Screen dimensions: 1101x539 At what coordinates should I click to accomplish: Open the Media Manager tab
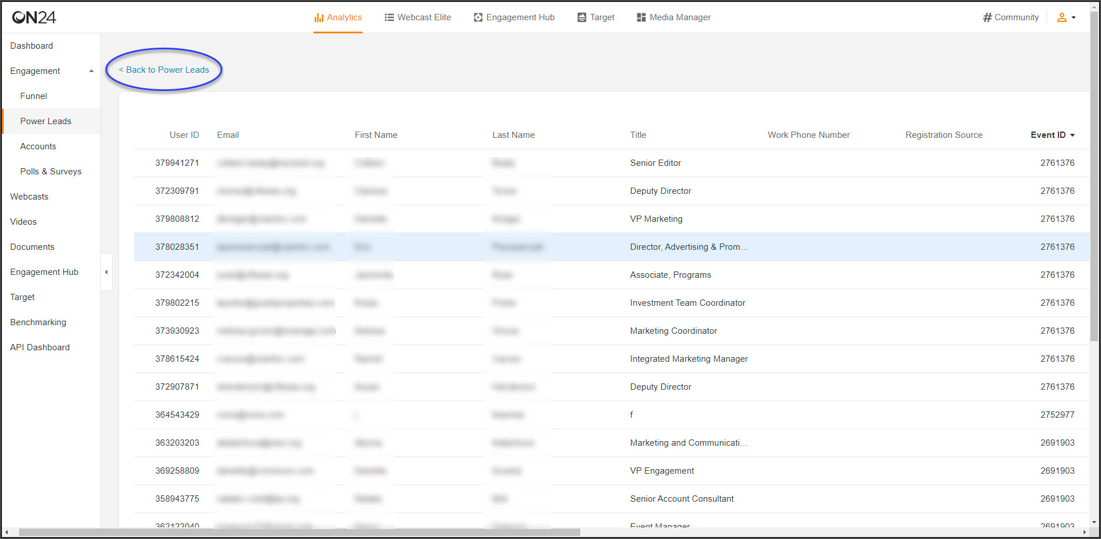click(673, 18)
